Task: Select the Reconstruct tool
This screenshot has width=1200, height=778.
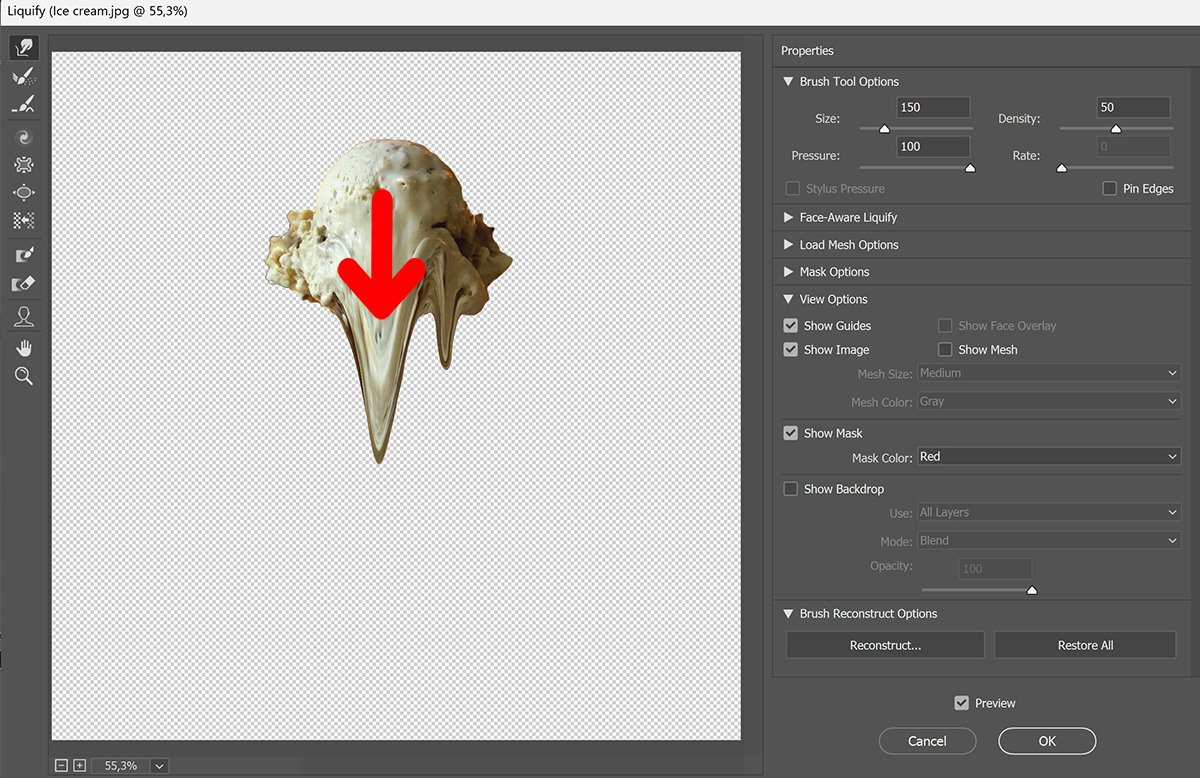Action: coord(23,76)
